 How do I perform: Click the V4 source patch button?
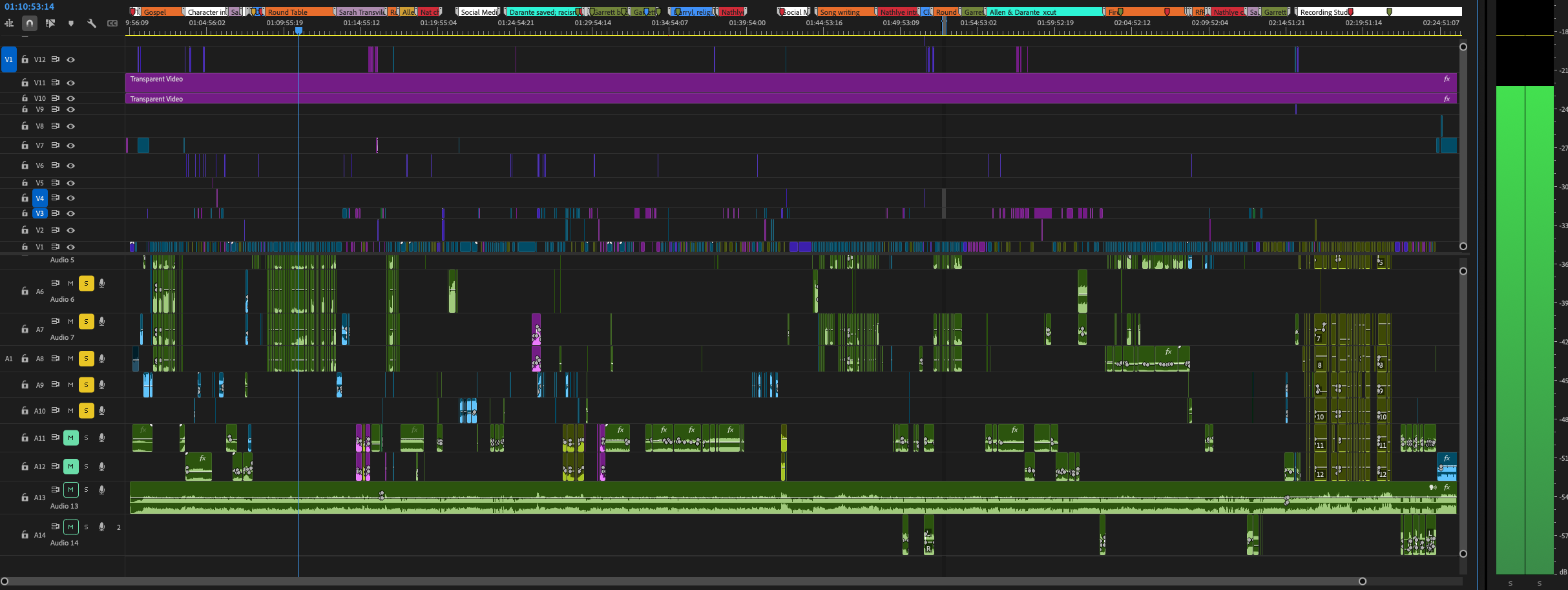(39, 198)
